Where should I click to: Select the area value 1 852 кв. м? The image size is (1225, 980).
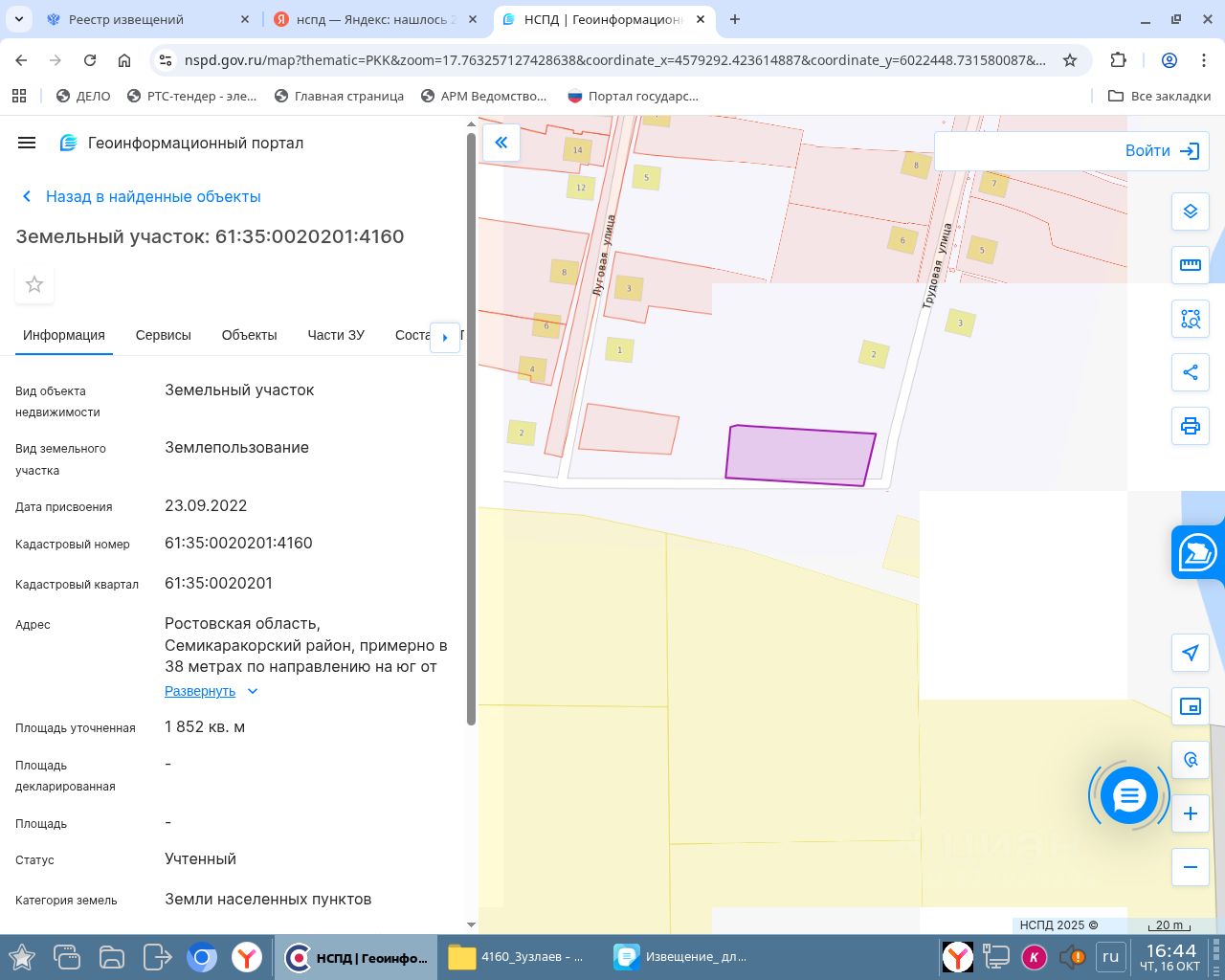205,726
